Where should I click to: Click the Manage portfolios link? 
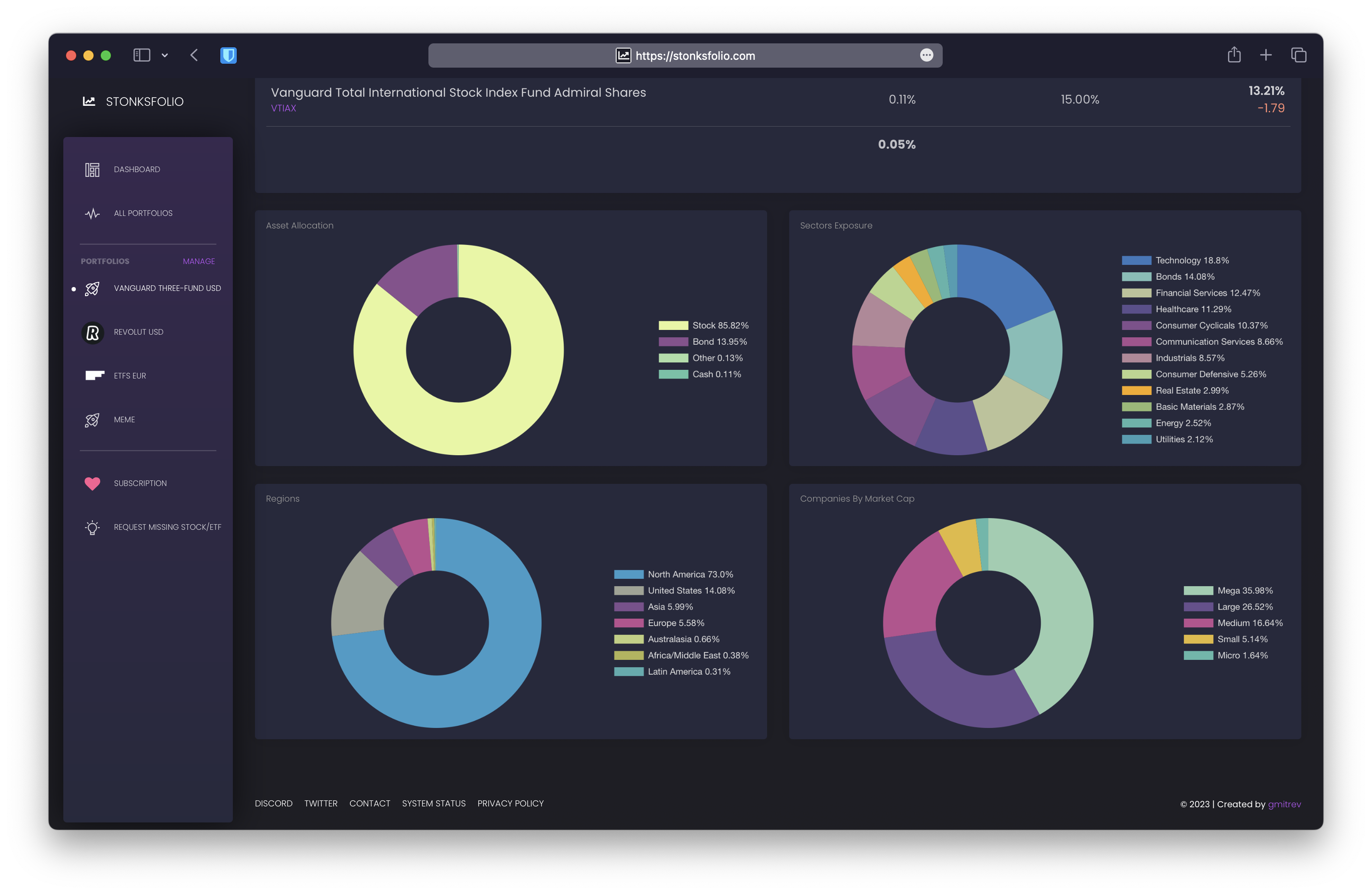coord(199,262)
